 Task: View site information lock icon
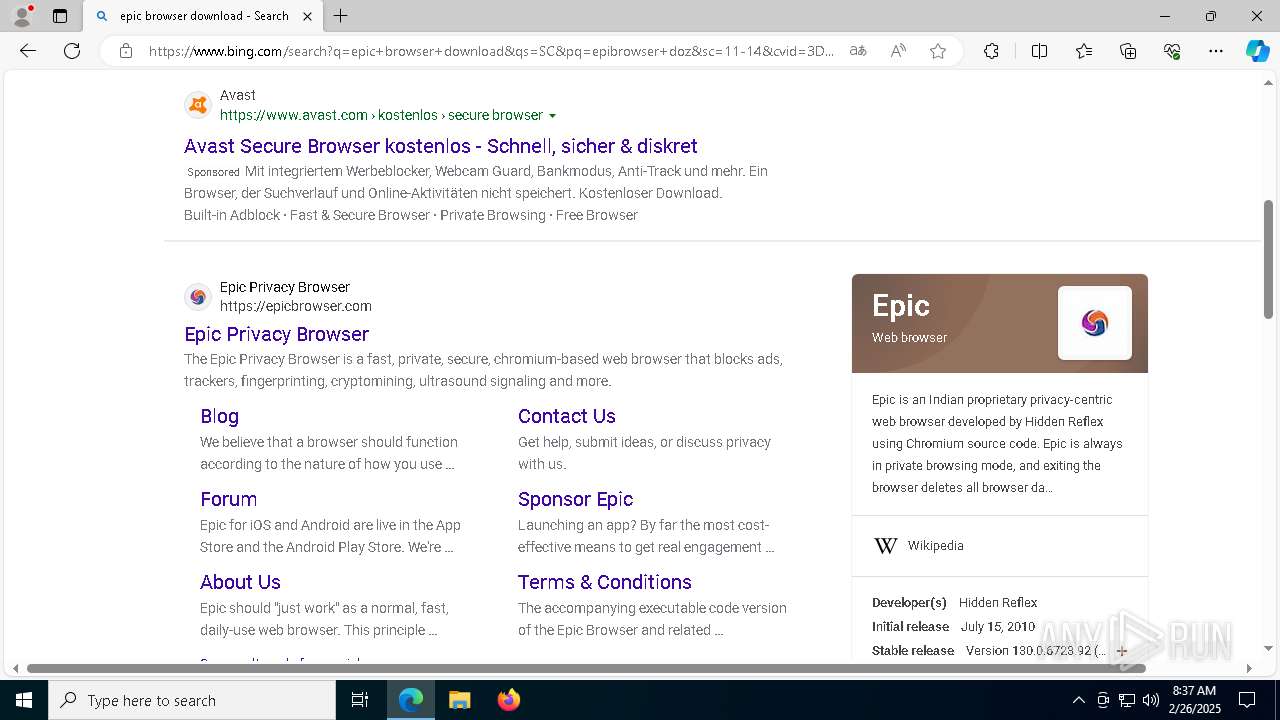pyautogui.click(x=126, y=51)
